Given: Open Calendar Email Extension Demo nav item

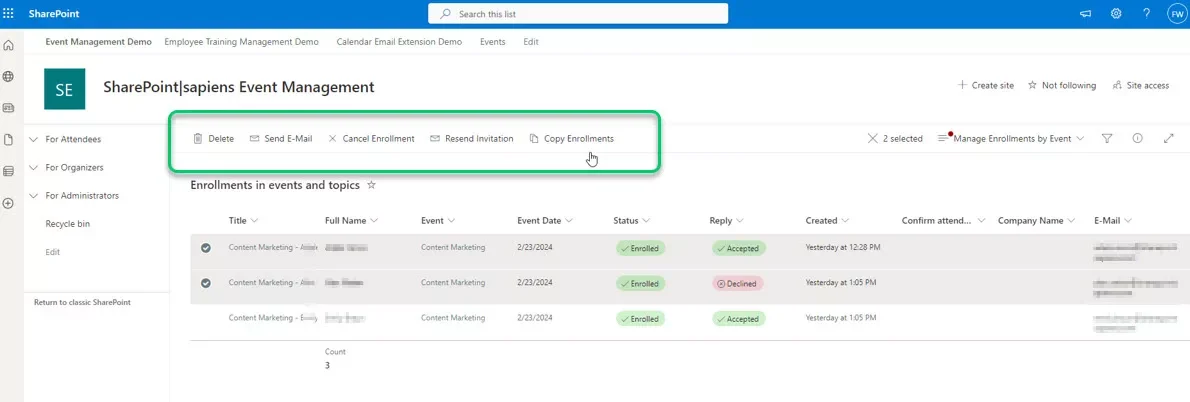Looking at the screenshot, I should coord(399,42).
